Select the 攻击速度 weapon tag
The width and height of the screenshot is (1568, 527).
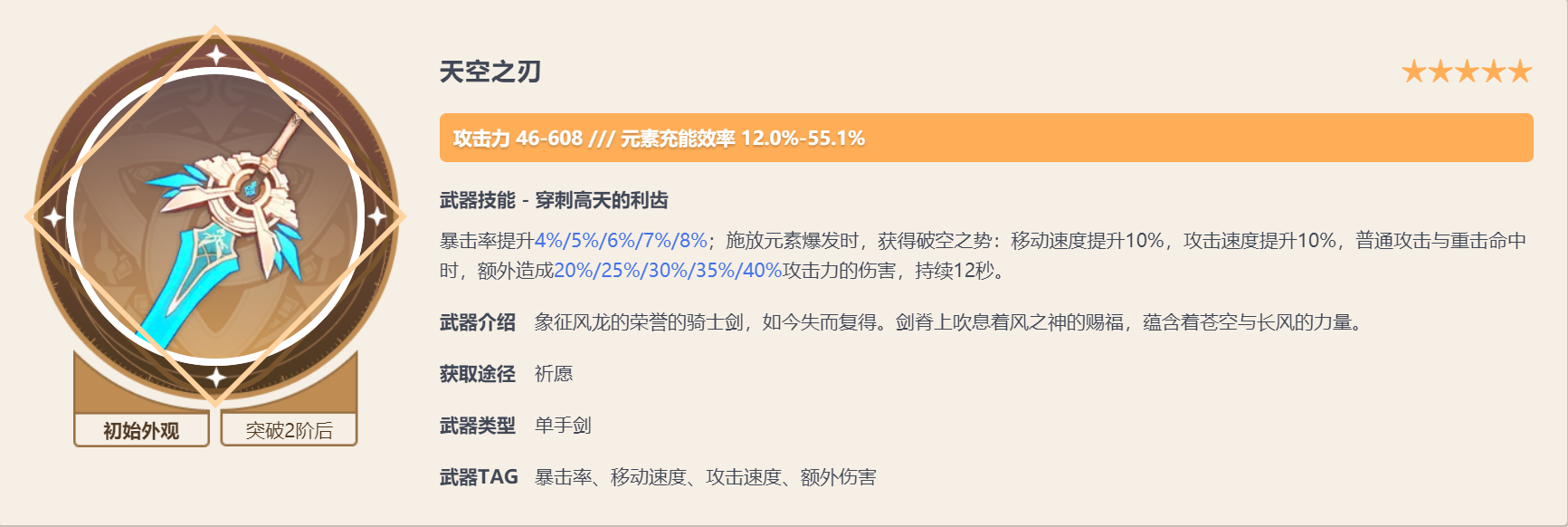(743, 476)
